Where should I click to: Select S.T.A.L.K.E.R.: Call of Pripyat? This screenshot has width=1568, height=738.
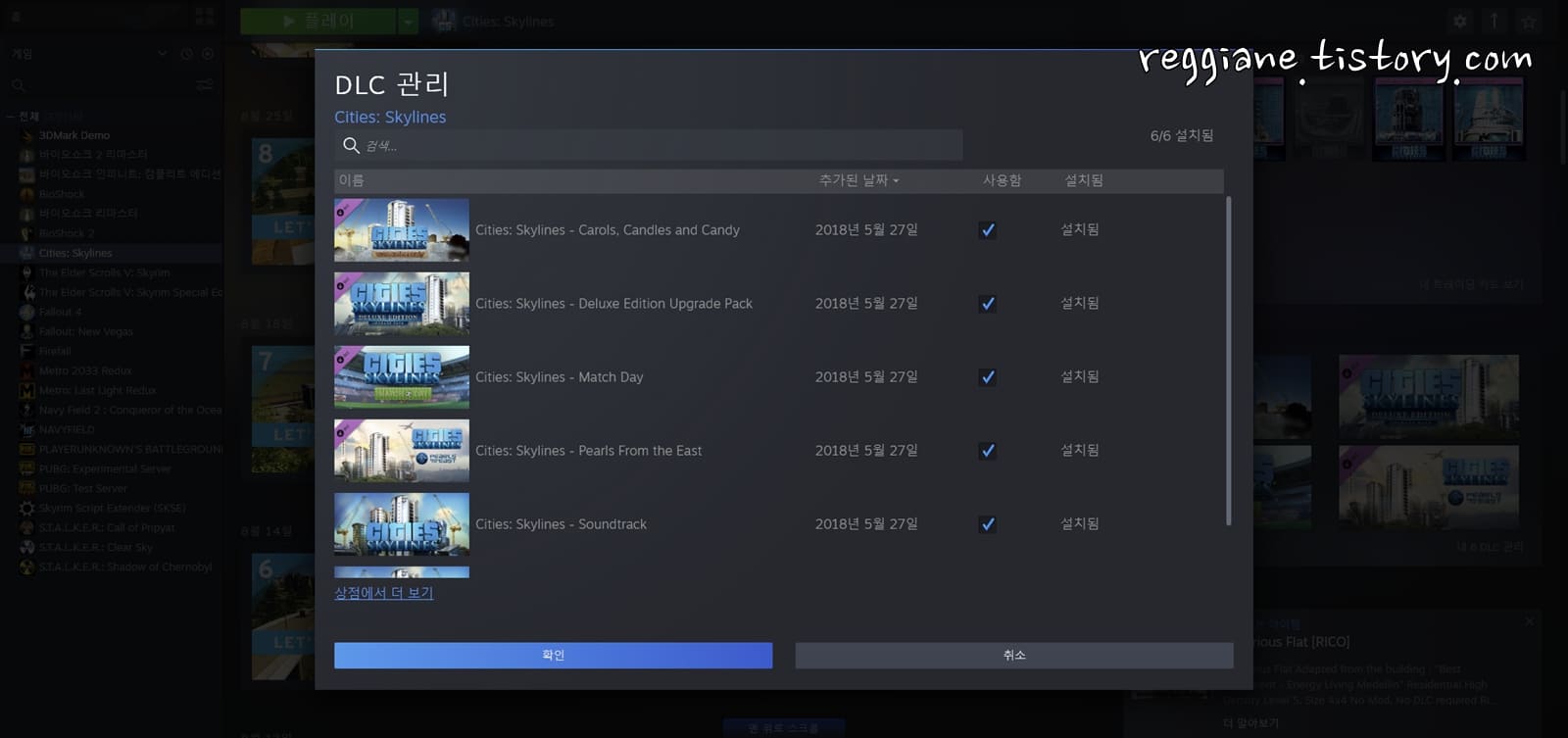pos(107,527)
